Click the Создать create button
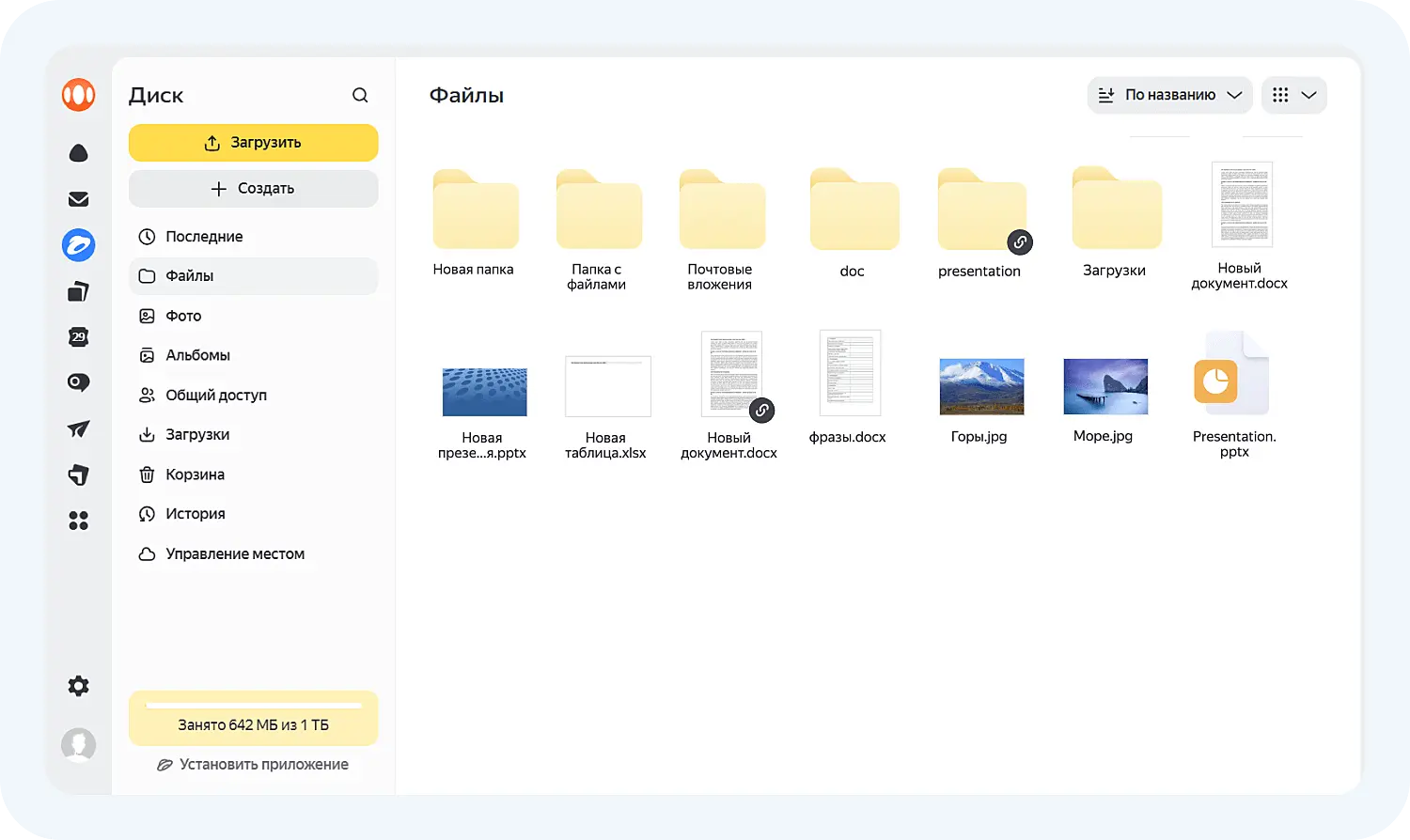 pyautogui.click(x=253, y=189)
